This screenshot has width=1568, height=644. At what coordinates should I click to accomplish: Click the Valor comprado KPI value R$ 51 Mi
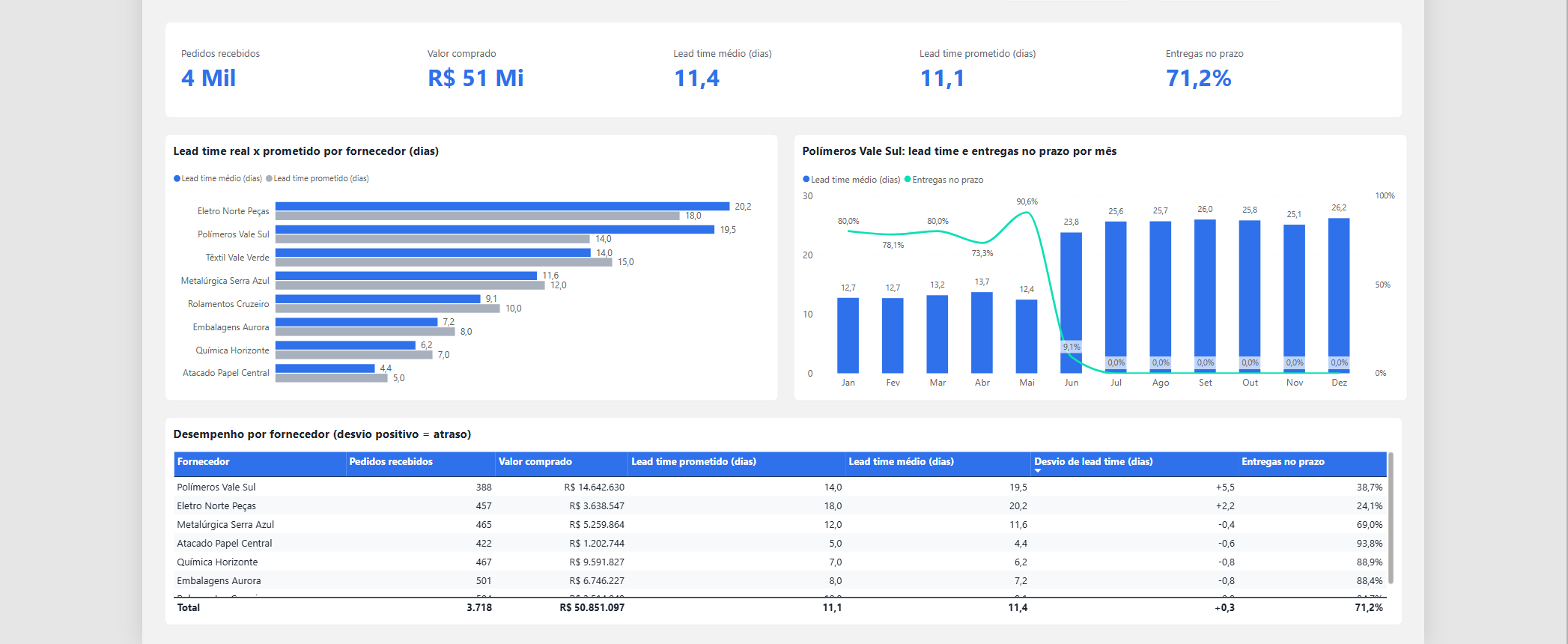click(x=475, y=79)
